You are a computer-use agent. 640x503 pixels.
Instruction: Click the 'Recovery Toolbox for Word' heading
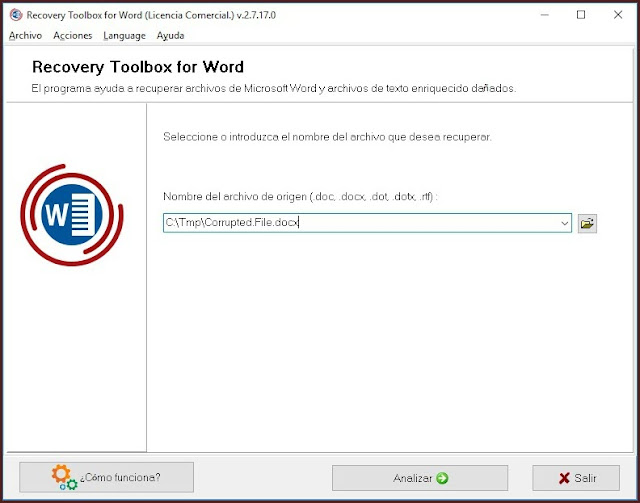click(x=138, y=67)
